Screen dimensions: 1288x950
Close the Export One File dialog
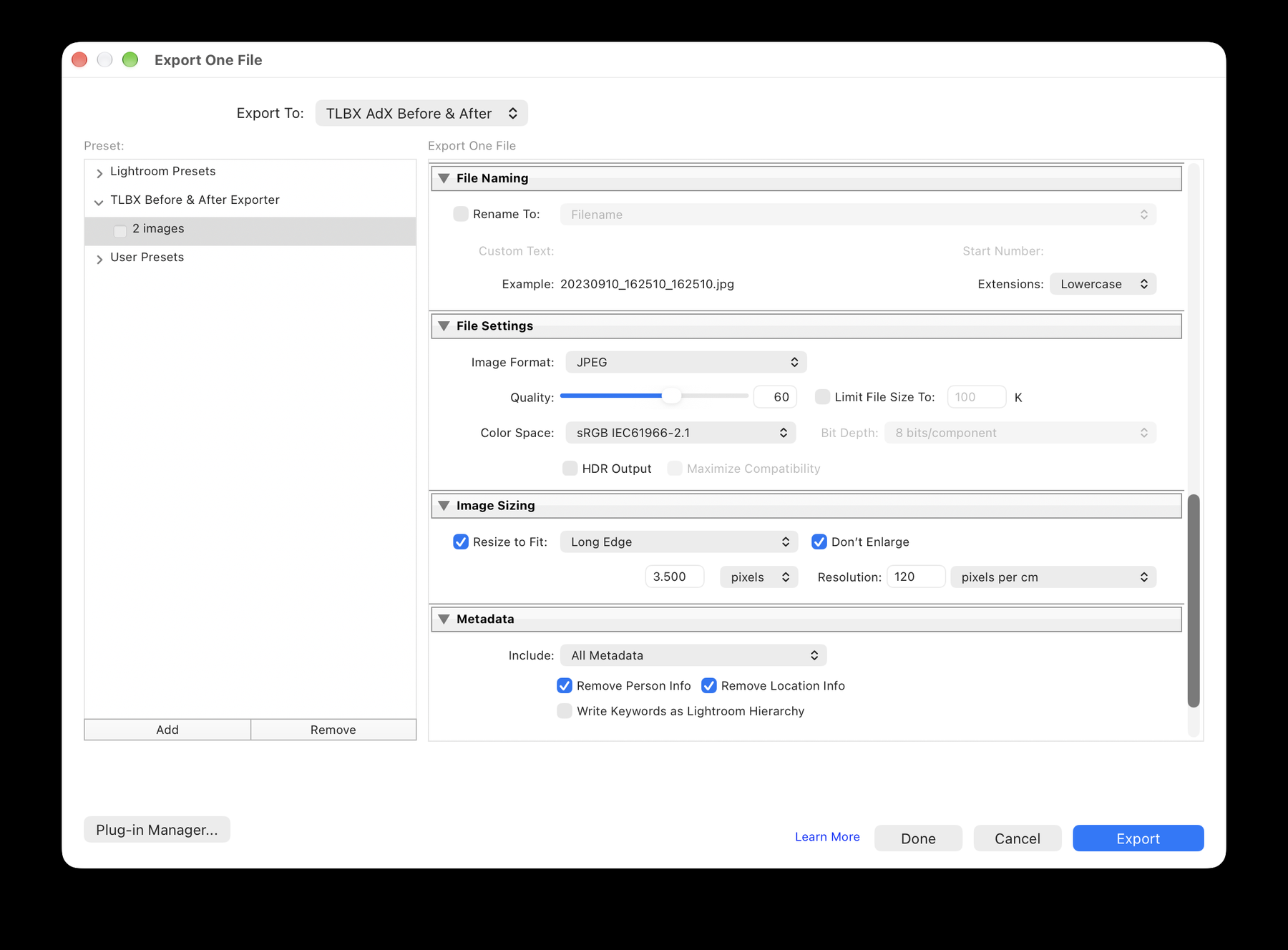pos(79,60)
